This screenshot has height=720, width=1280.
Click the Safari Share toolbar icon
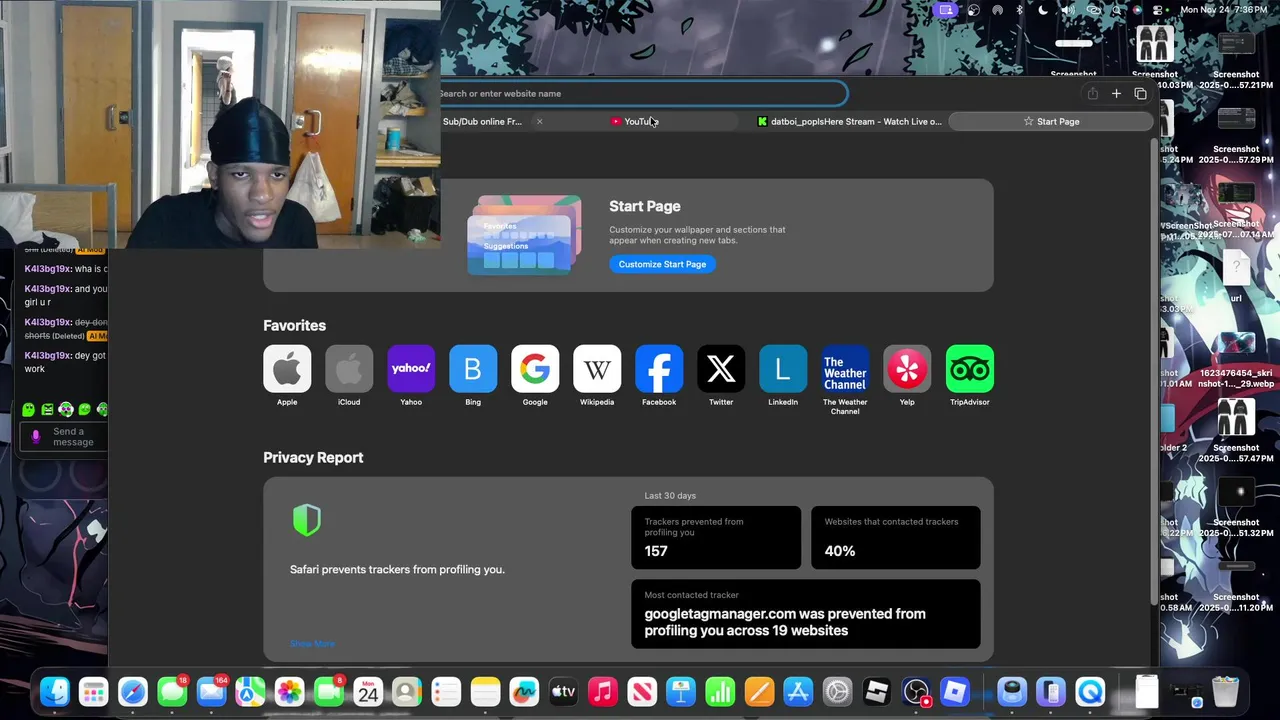(x=1092, y=94)
